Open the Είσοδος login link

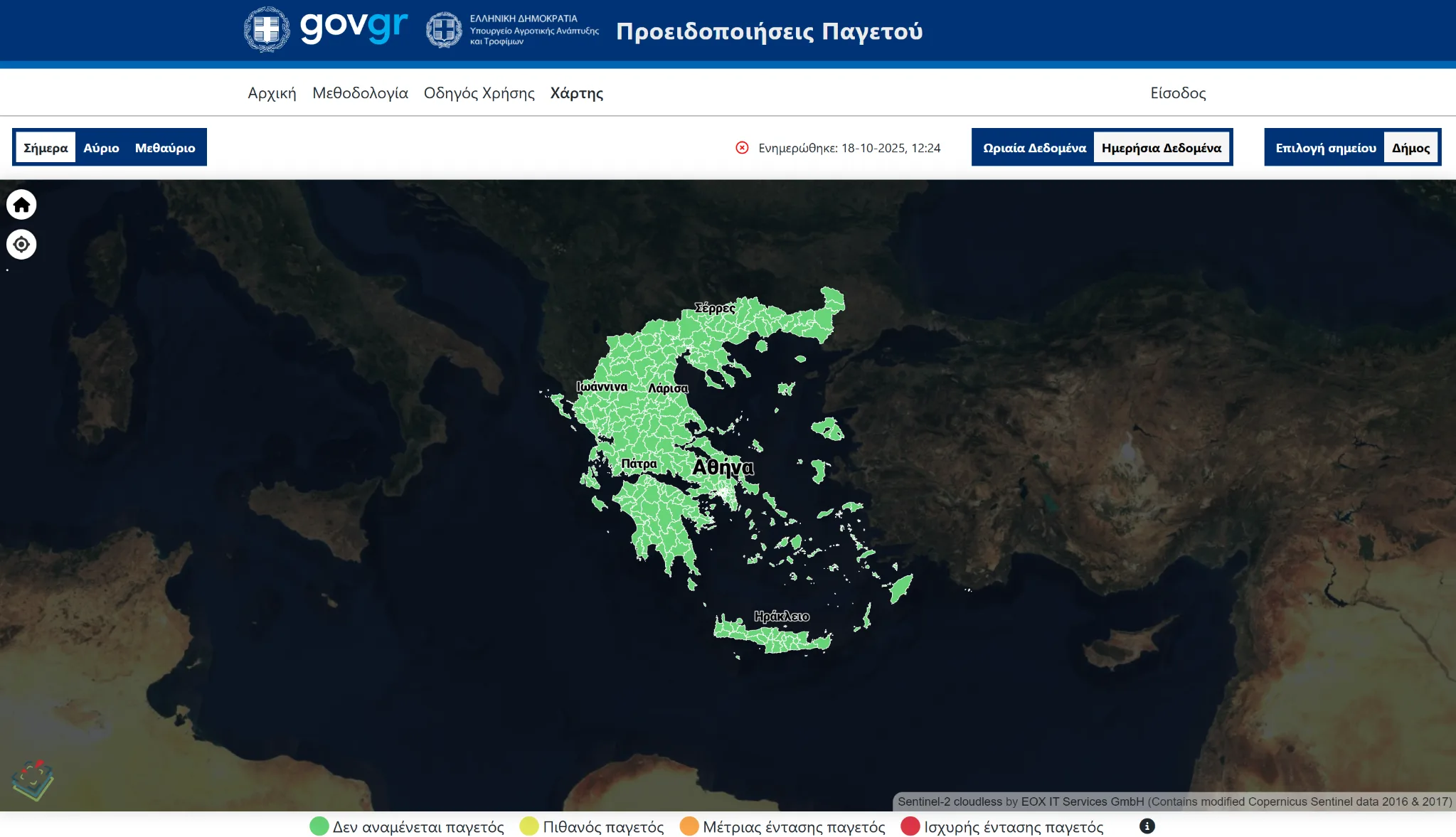(1179, 93)
